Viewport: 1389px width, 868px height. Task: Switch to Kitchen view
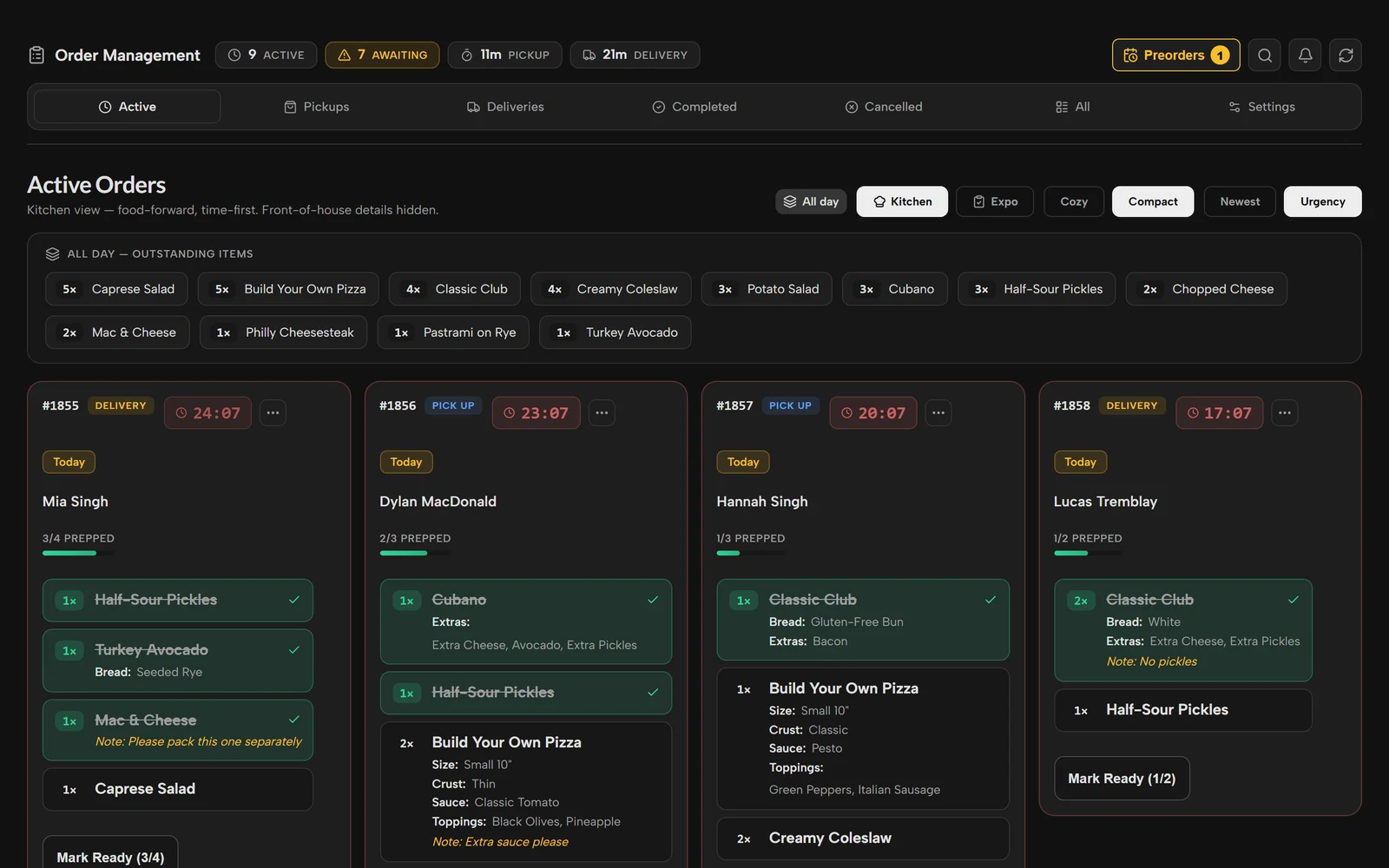902,201
